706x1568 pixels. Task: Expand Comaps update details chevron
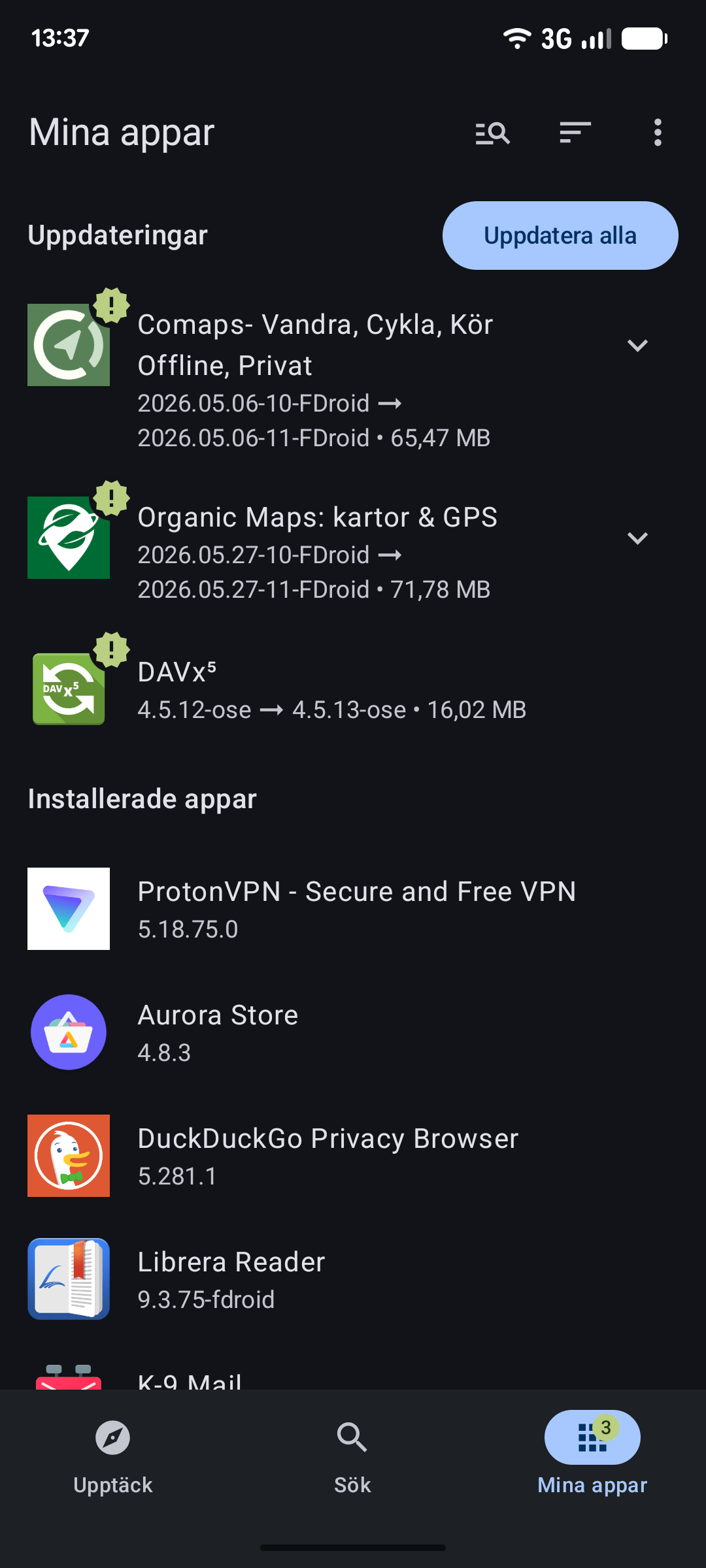point(637,345)
